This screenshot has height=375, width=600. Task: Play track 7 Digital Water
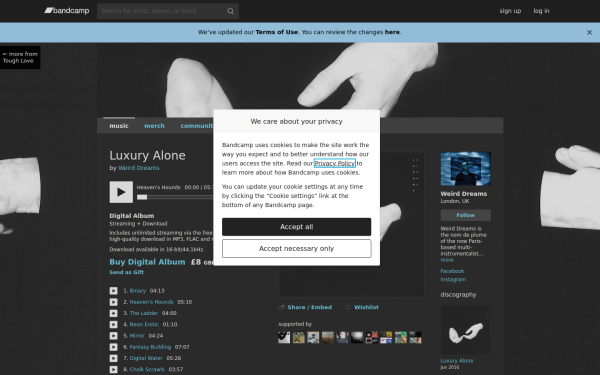pos(114,358)
